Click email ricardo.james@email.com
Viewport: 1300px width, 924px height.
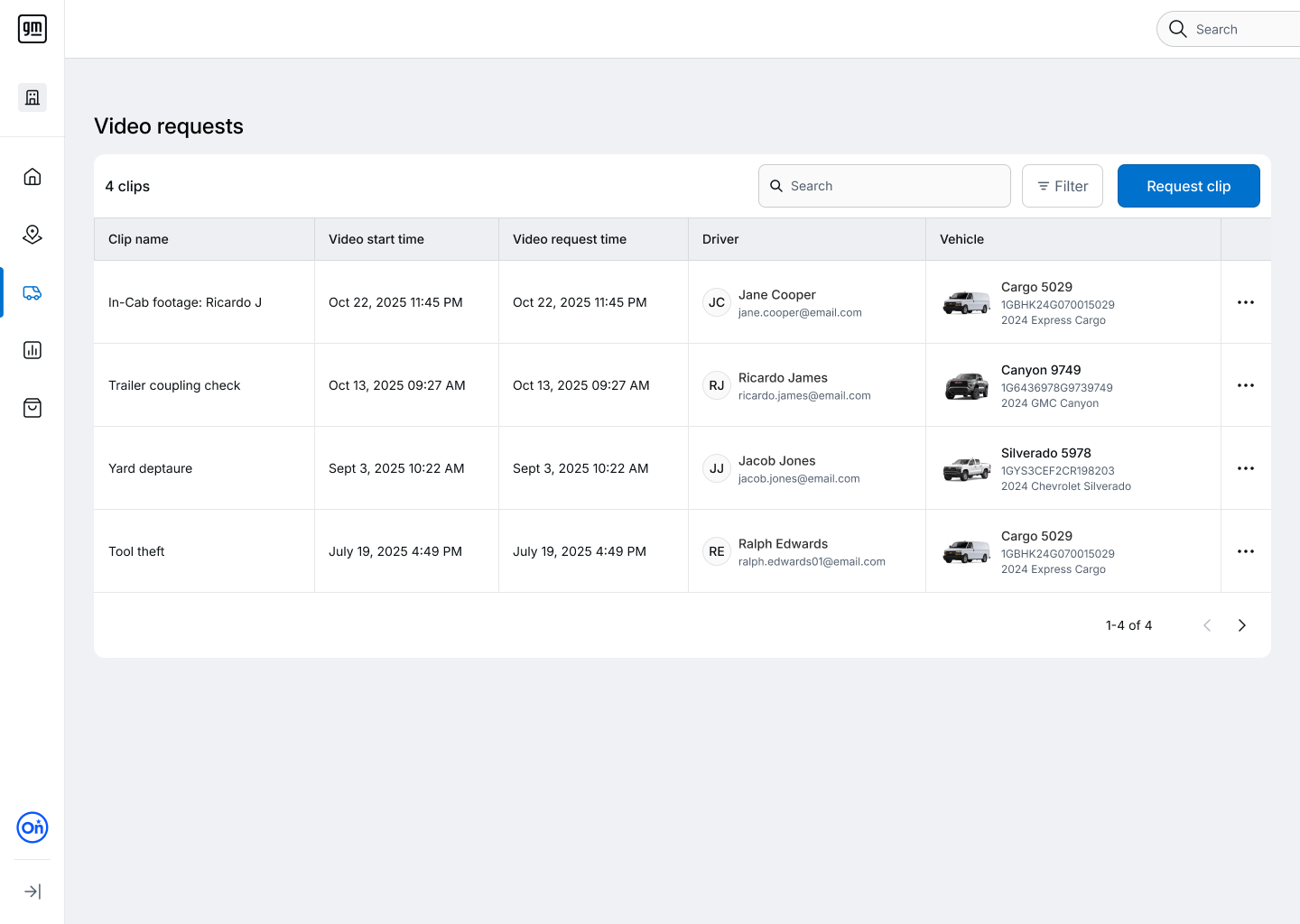804,395
